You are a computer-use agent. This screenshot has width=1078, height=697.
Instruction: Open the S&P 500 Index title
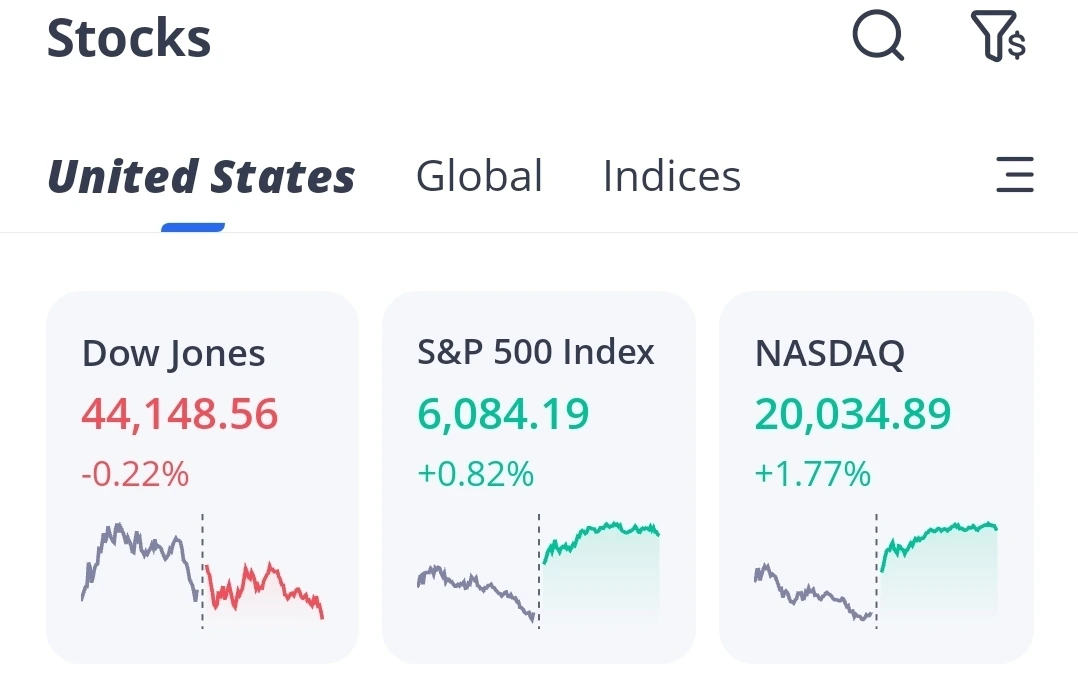coord(536,352)
